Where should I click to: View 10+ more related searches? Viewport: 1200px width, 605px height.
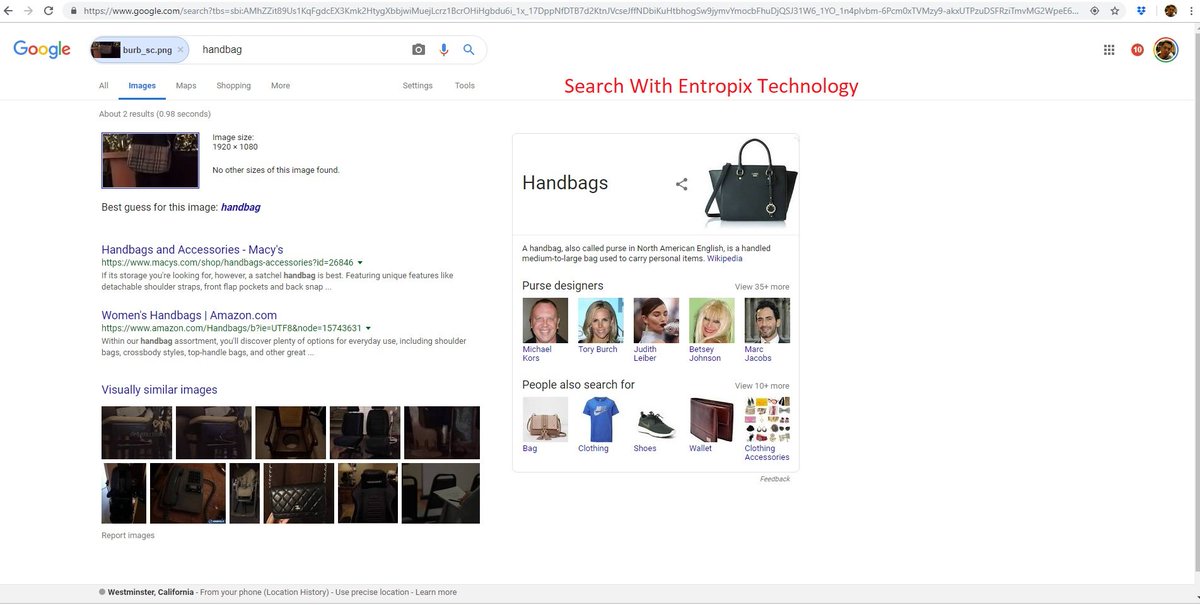pyautogui.click(x=762, y=386)
